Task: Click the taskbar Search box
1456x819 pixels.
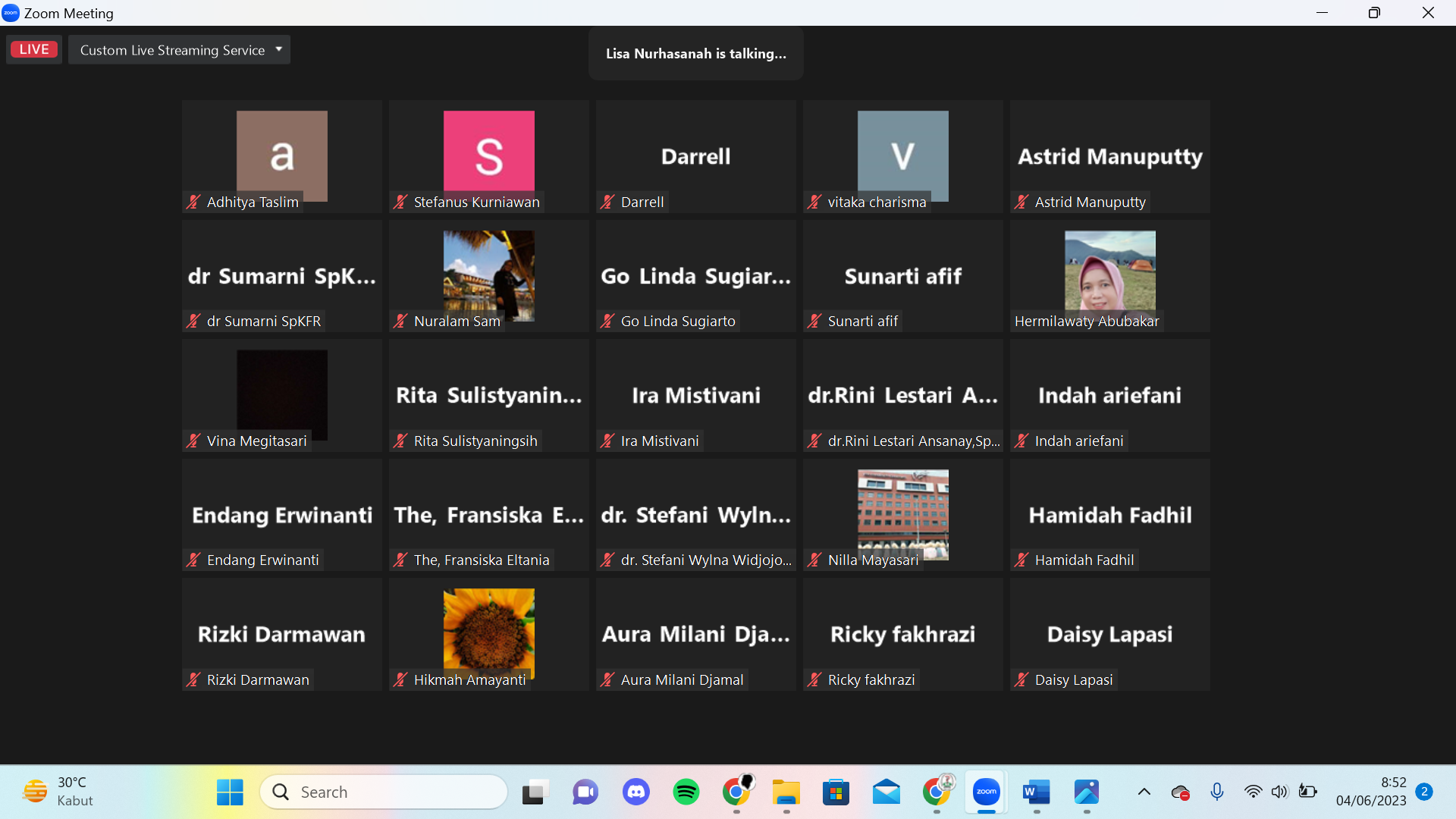Action: (x=384, y=792)
